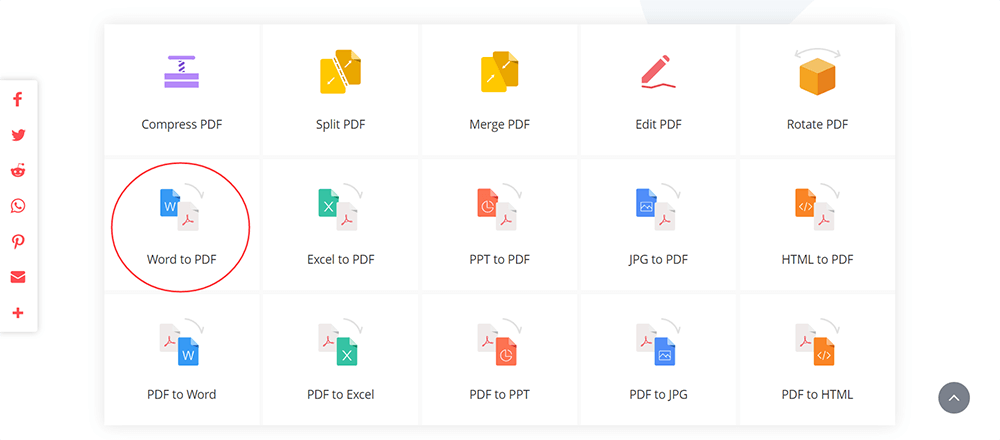Share page by email icon
This screenshot has width=1000, height=440.
pyautogui.click(x=18, y=277)
